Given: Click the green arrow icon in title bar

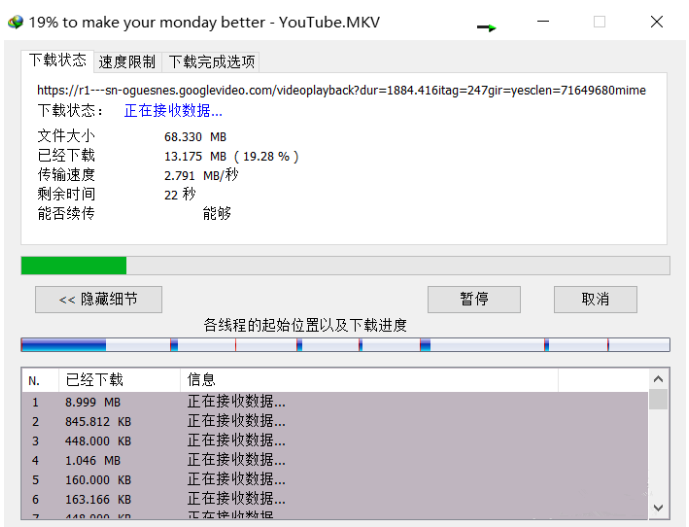Looking at the screenshot, I should 486,28.
